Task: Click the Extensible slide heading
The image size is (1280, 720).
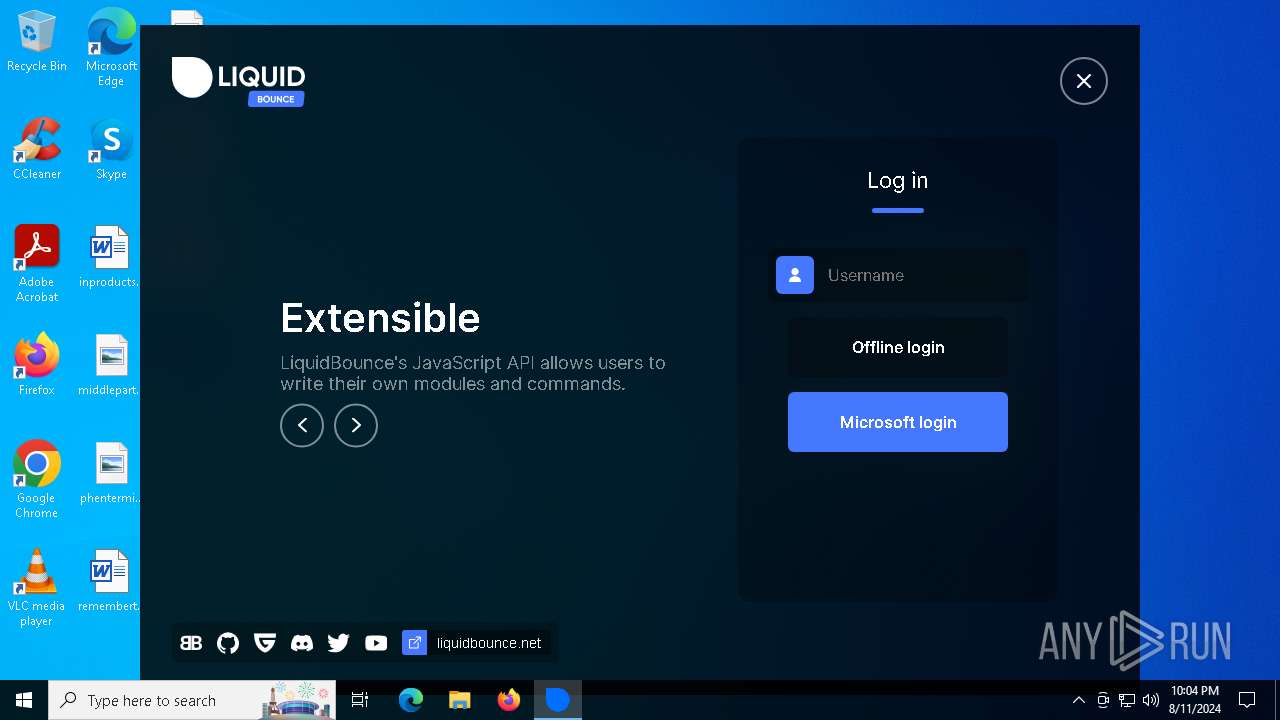Action: (380, 318)
